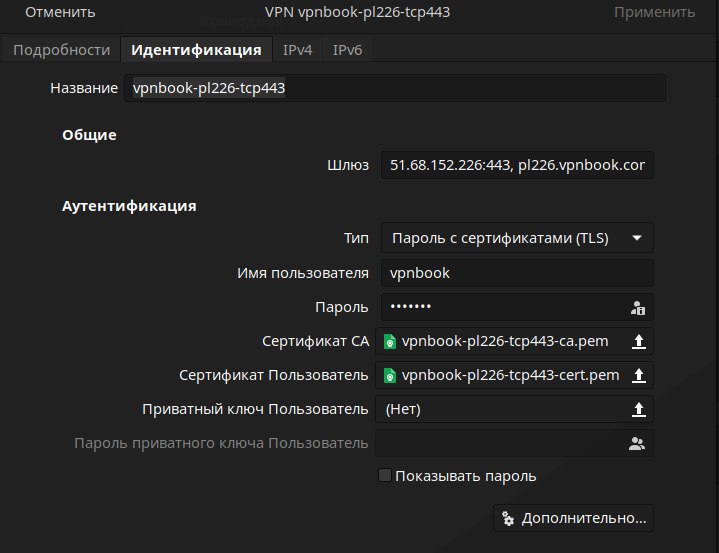Click users icon in private key password field
719x553 pixels.
637,443
